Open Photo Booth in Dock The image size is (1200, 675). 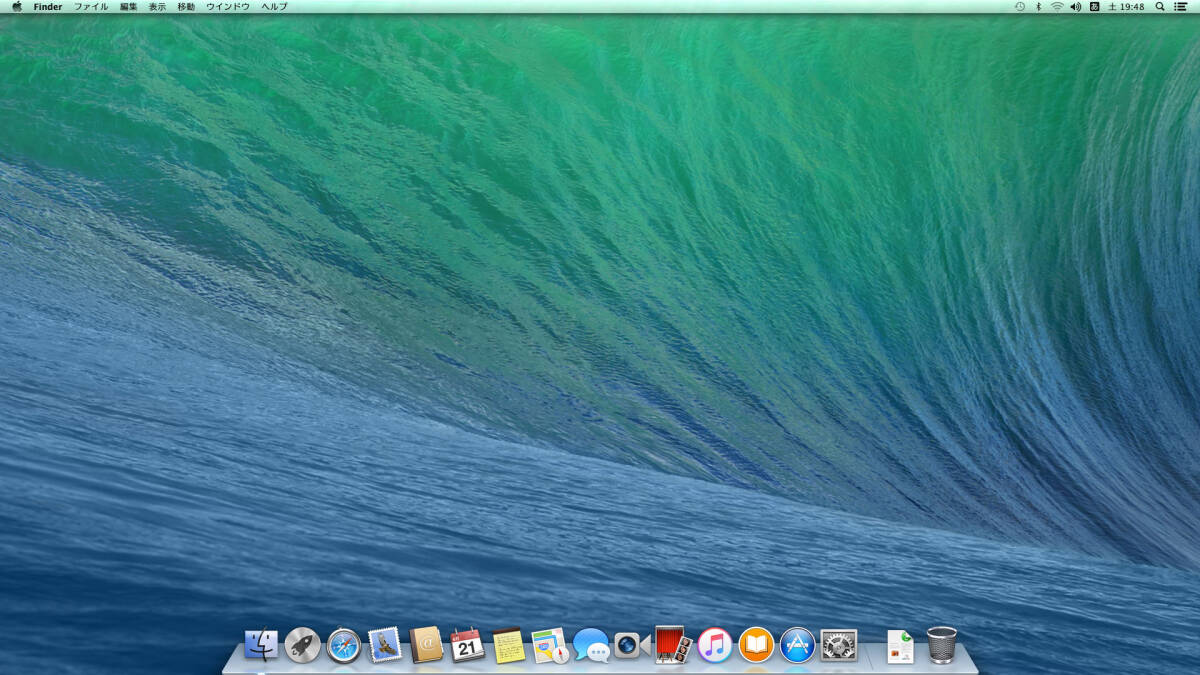click(673, 645)
